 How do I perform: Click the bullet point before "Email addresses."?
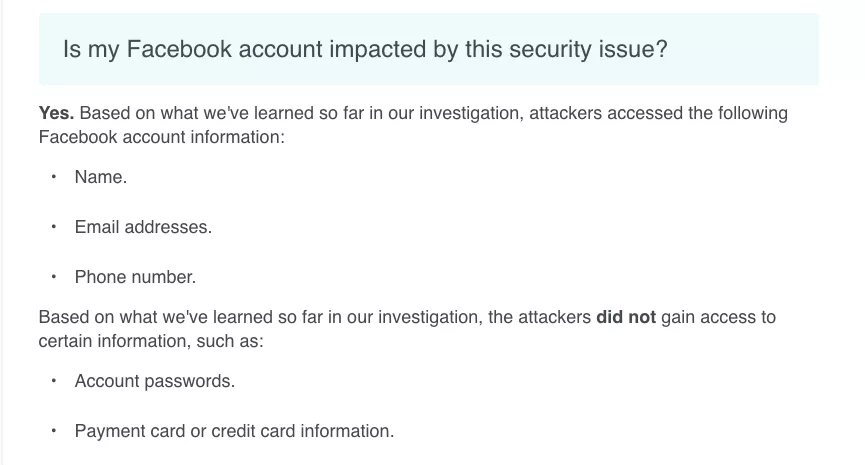click(x=53, y=227)
